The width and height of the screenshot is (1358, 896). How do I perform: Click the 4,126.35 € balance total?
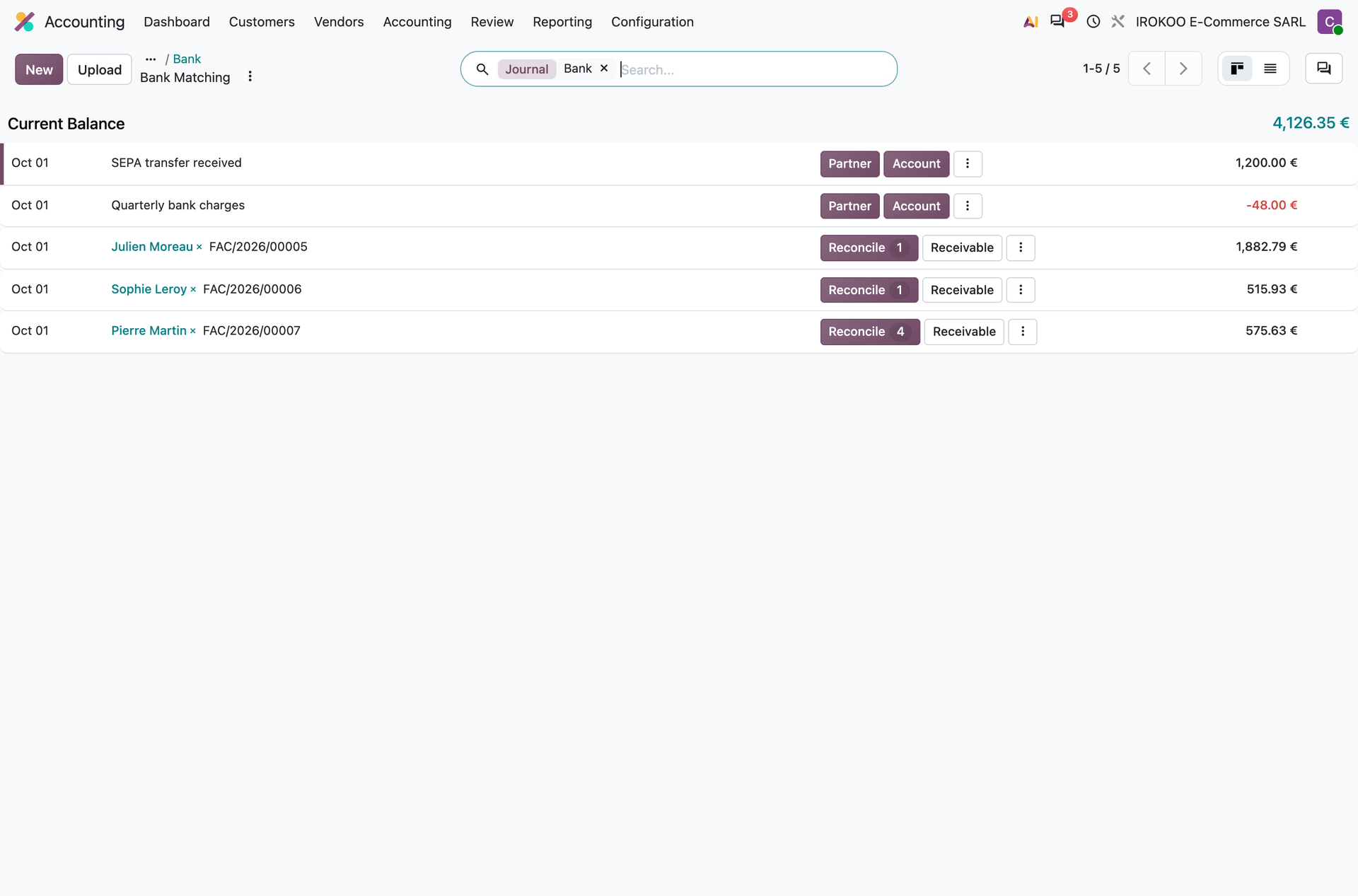1311,123
